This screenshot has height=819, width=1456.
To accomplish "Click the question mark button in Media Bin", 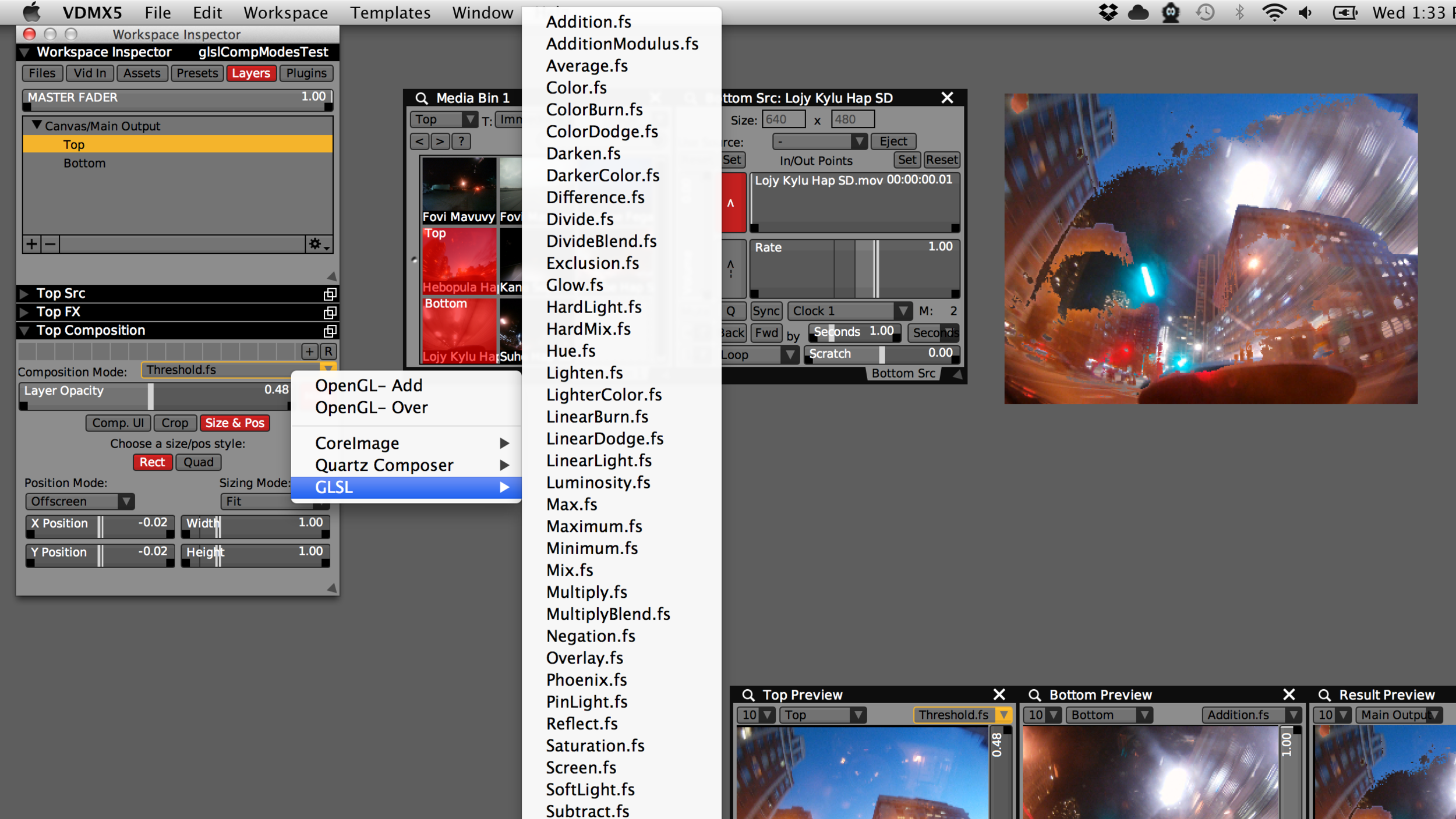I will (461, 141).
